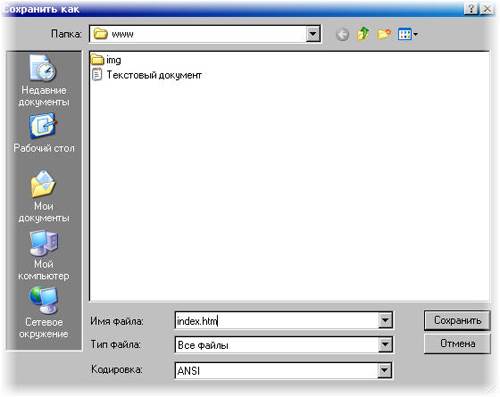
Task: Open the Кодировка encoding dropdown
Action: 385,370
